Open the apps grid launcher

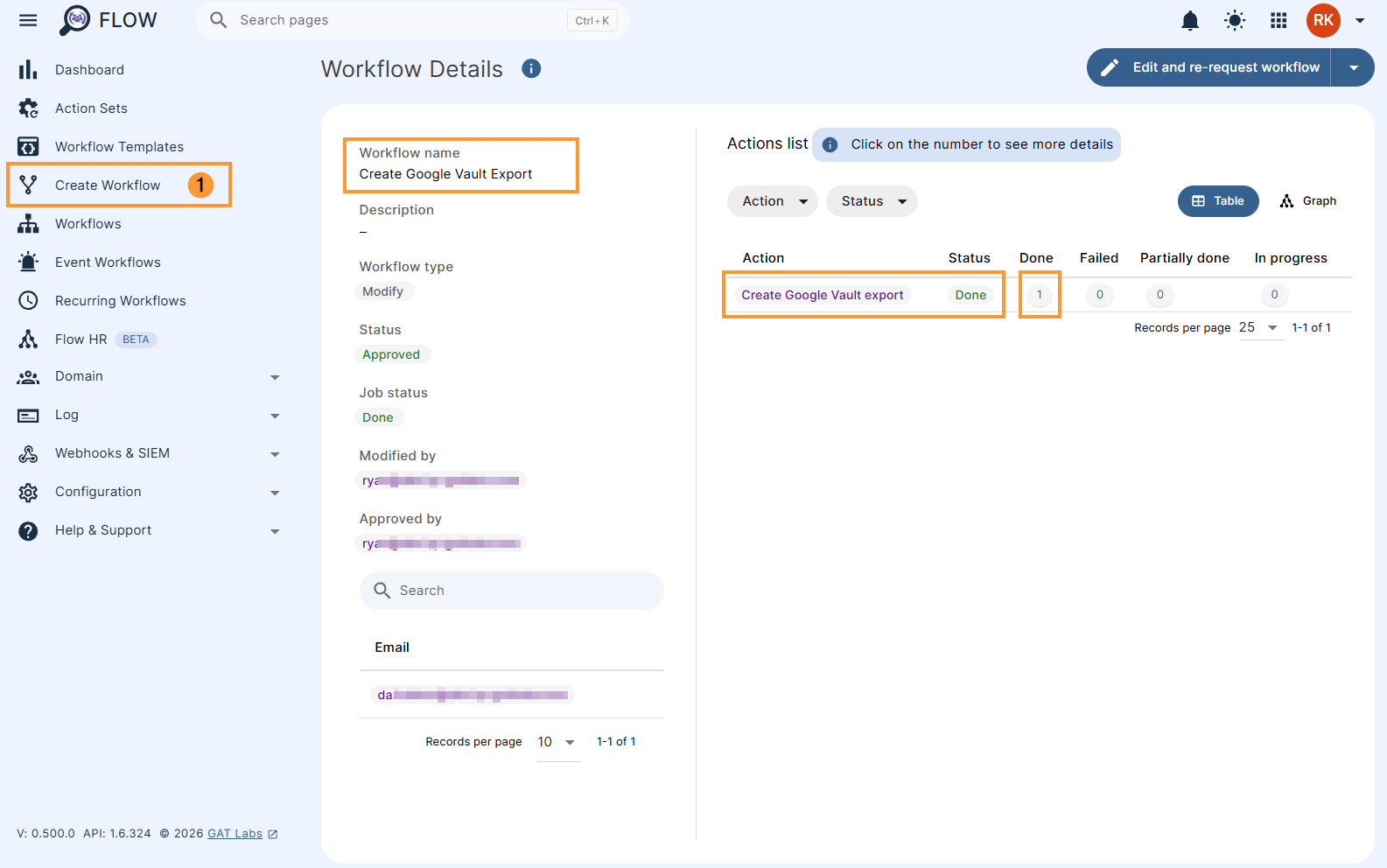click(x=1278, y=20)
